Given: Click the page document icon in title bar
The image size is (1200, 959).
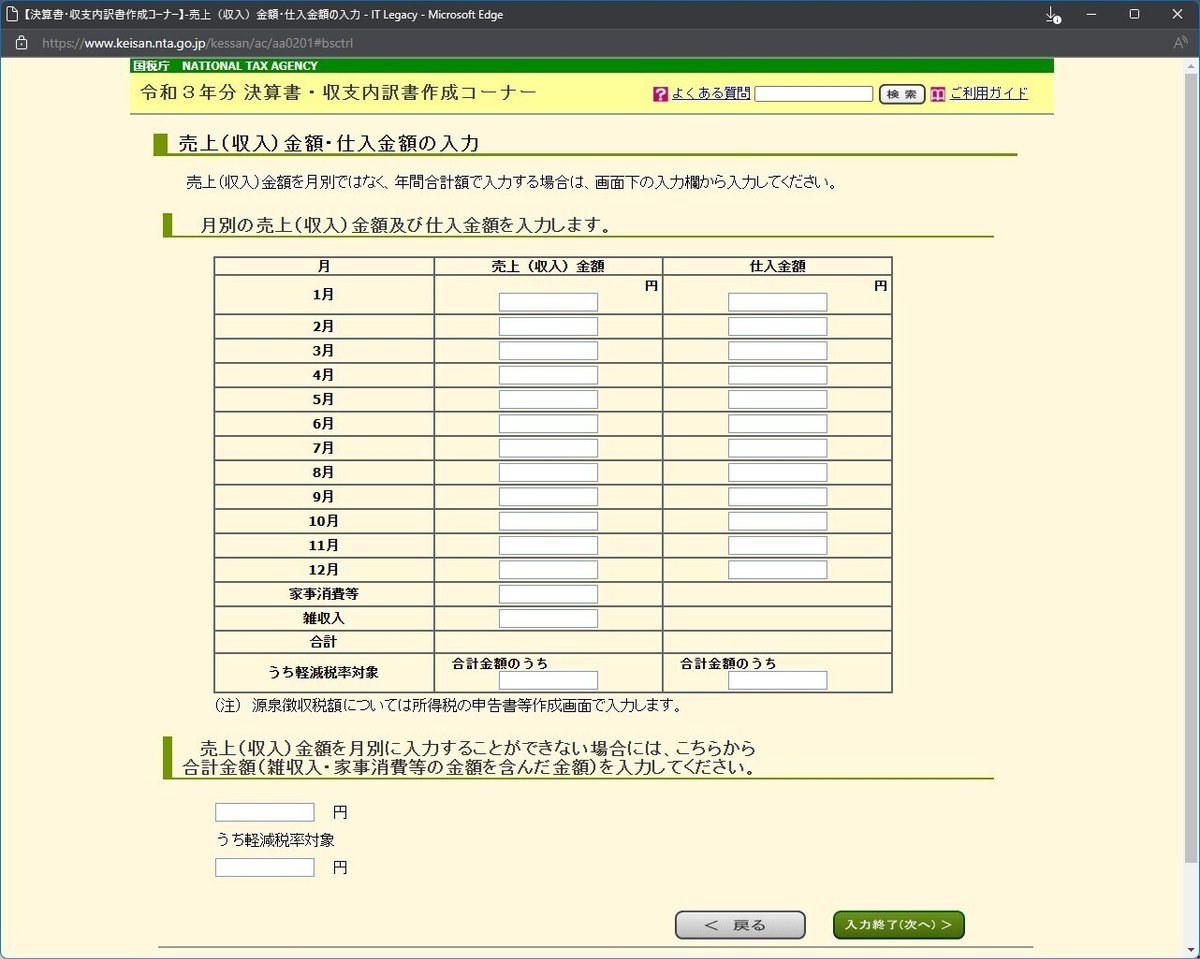Looking at the screenshot, I should point(12,15).
